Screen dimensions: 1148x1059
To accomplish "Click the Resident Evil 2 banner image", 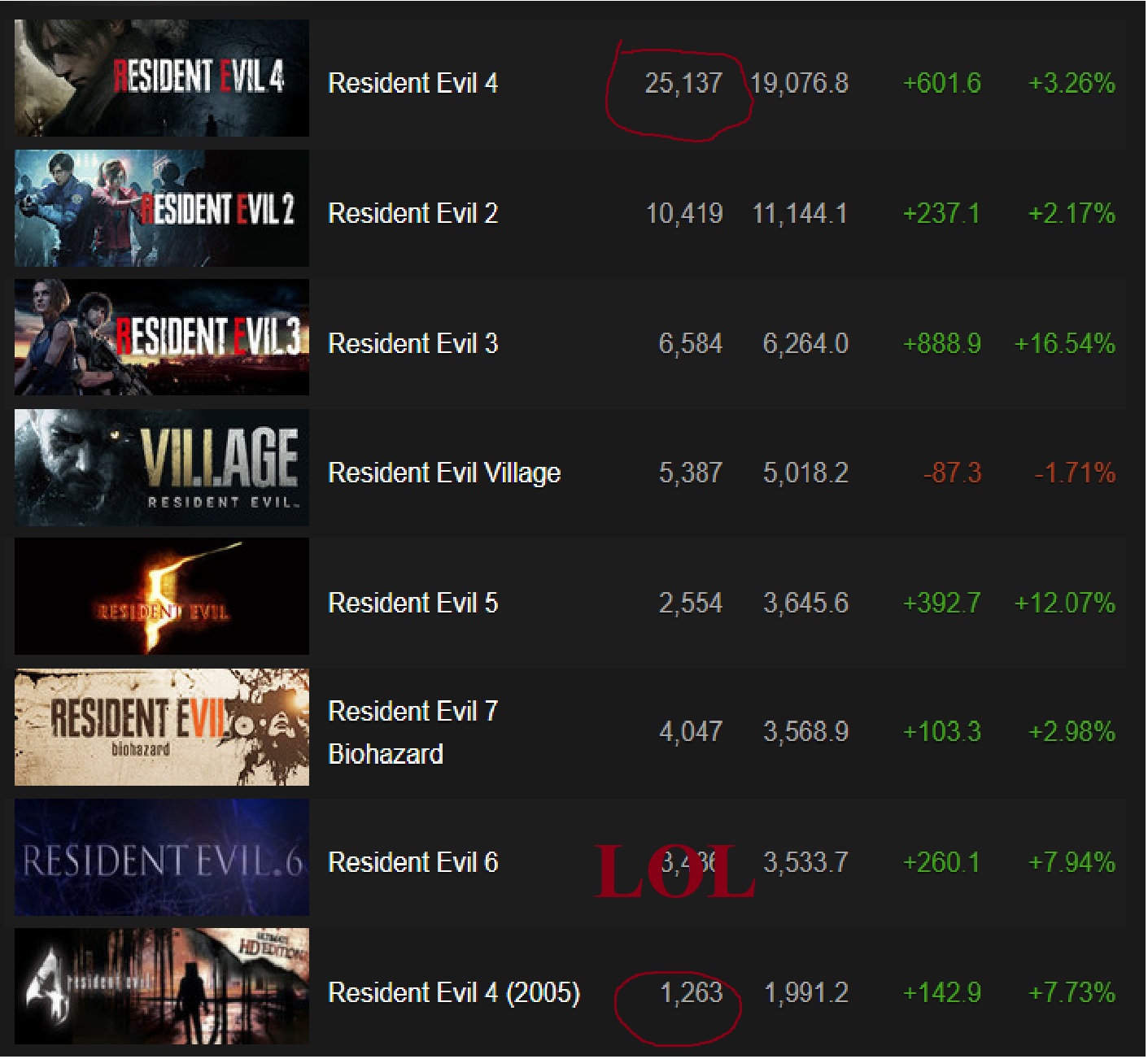I will click(162, 208).
